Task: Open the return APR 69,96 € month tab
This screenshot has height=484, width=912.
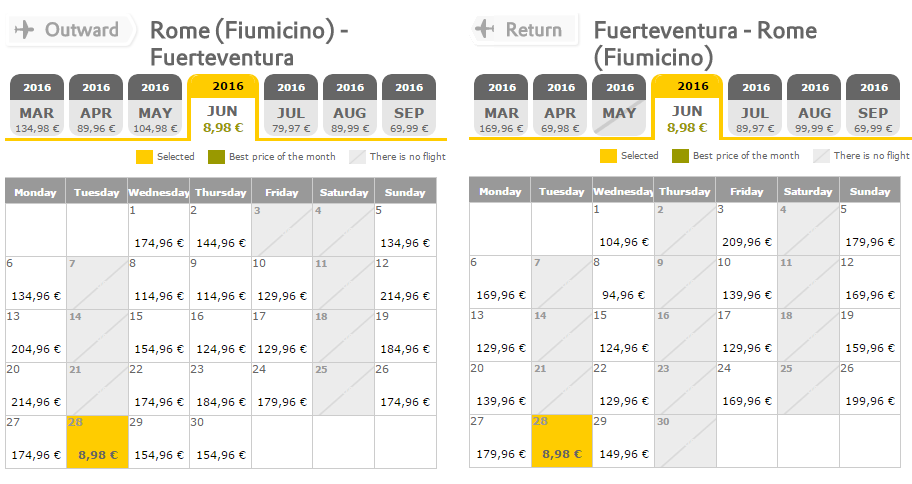Action: click(x=560, y=105)
